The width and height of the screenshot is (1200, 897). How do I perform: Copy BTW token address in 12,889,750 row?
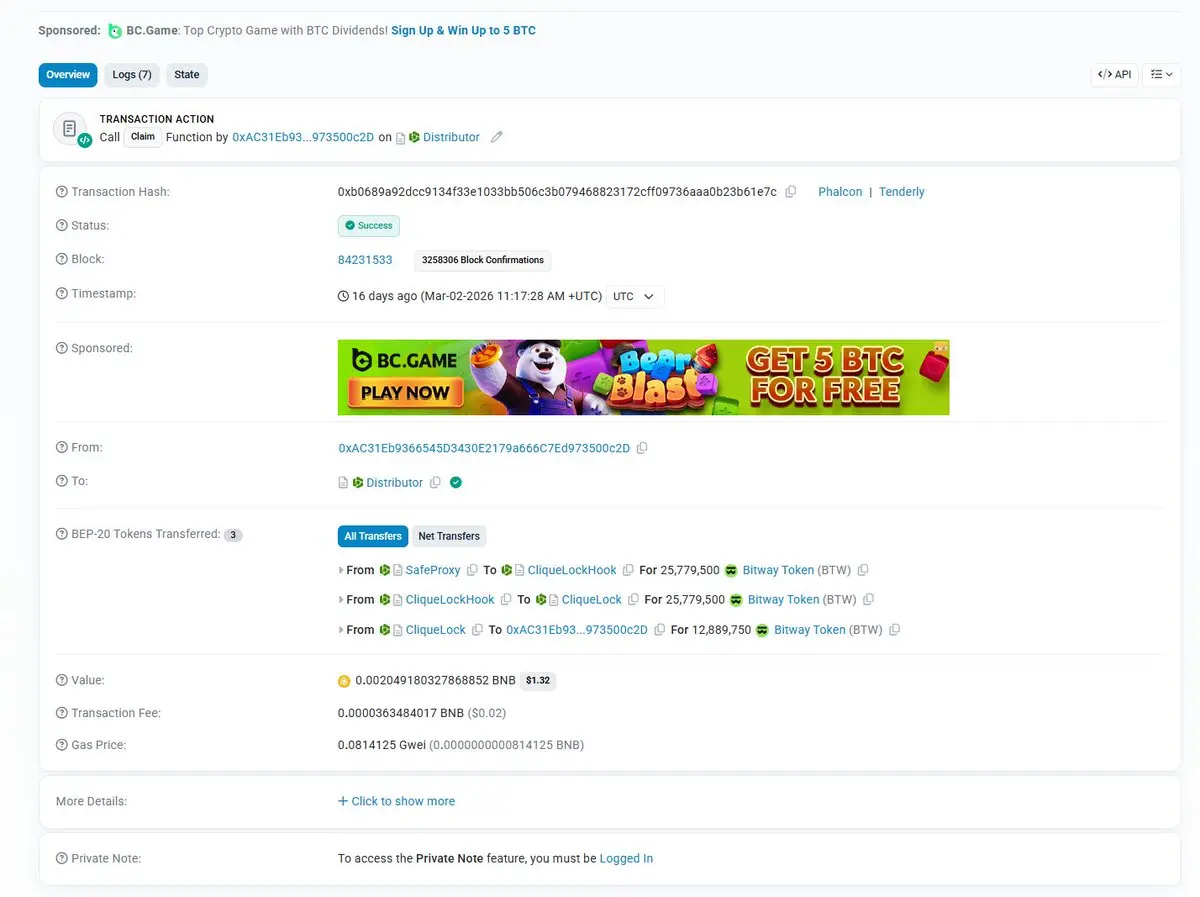895,630
